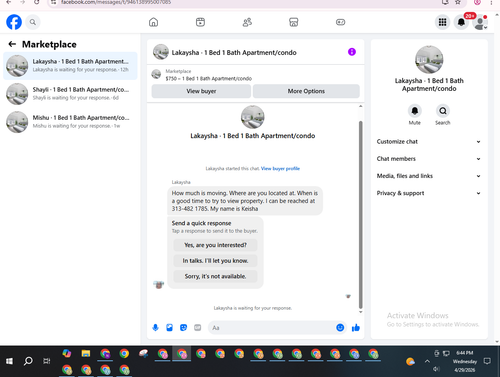Viewport: 500px width, 377px height.
Task: Open the Shayli conversation in list
Action: coord(70,94)
